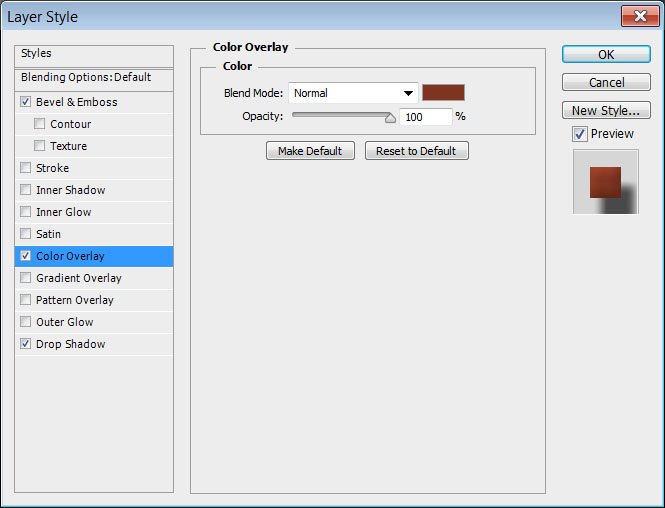Open the Blend Mode dropdown
The width and height of the screenshot is (665, 508).
tap(353, 93)
